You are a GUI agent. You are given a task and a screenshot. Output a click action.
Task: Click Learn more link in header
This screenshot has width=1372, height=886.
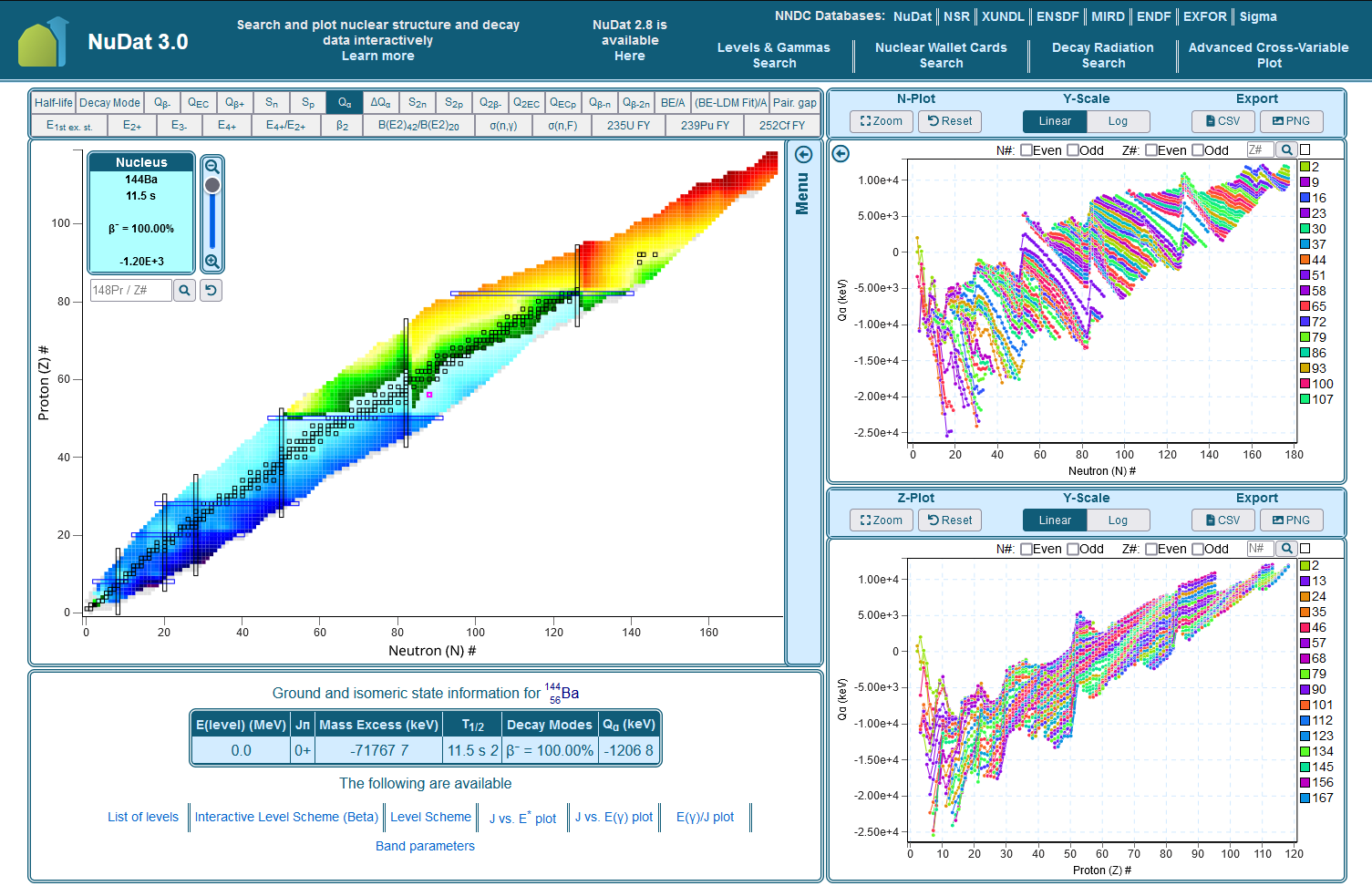(x=377, y=56)
